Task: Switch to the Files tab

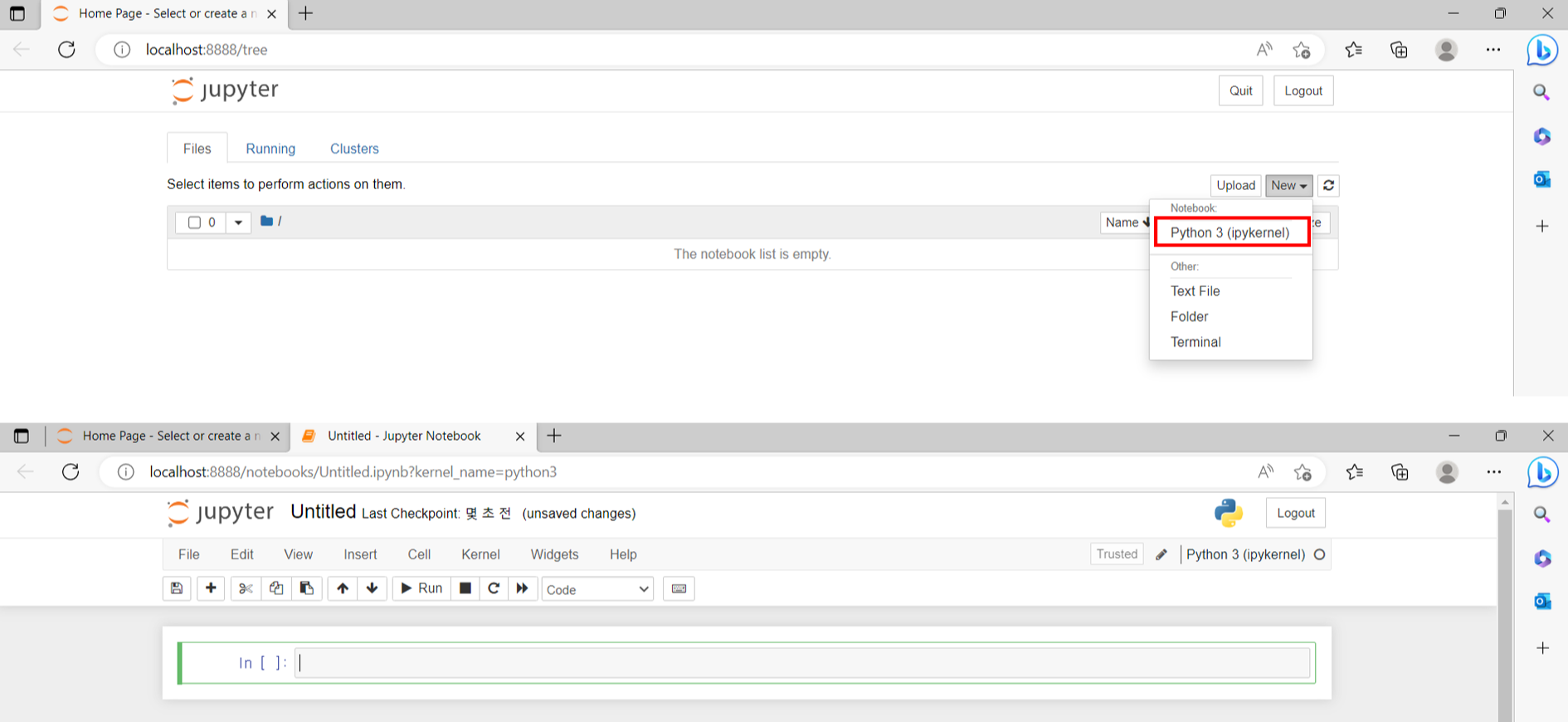Action: pos(197,149)
